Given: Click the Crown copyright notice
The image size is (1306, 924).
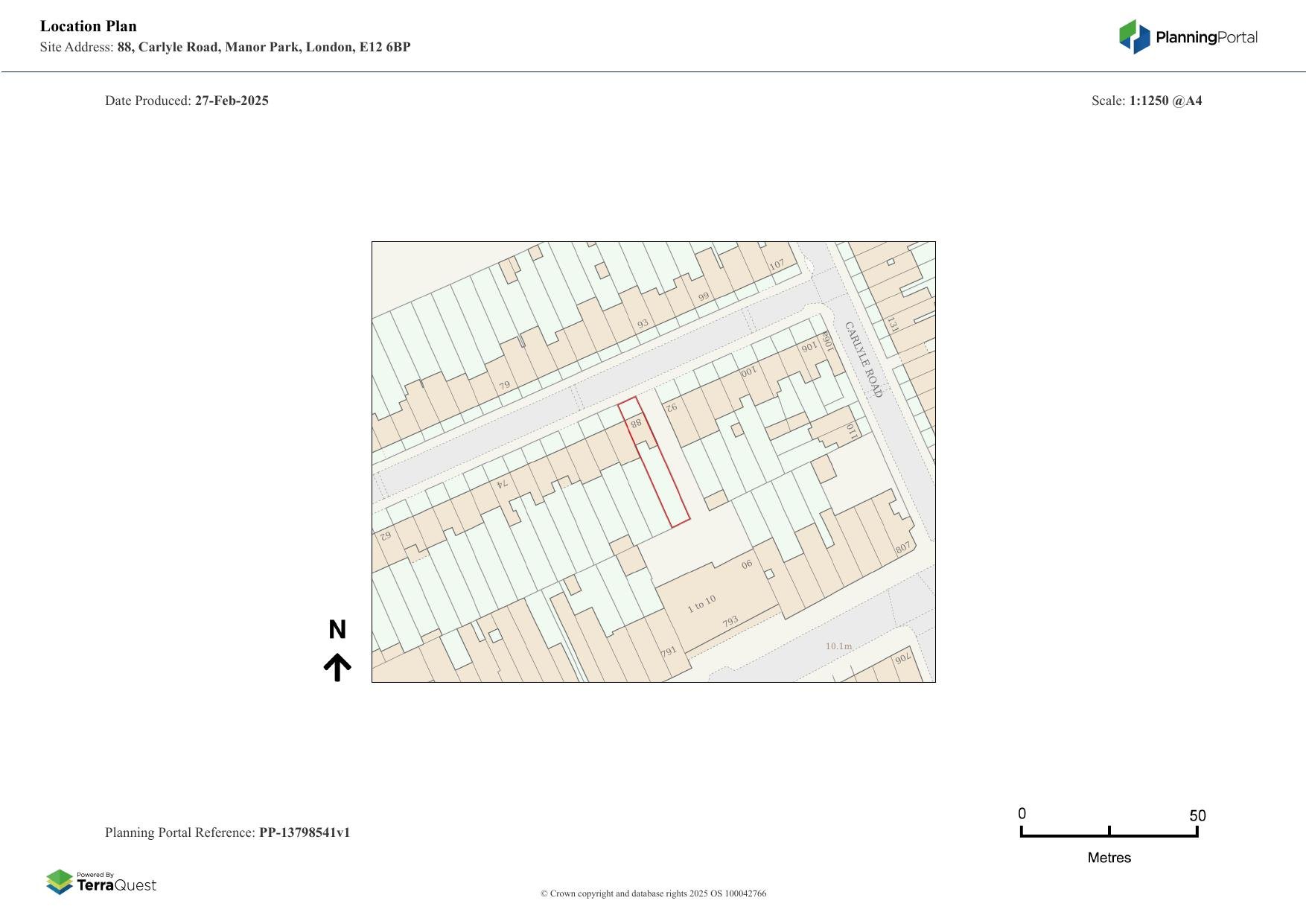Looking at the screenshot, I should [x=653, y=893].
